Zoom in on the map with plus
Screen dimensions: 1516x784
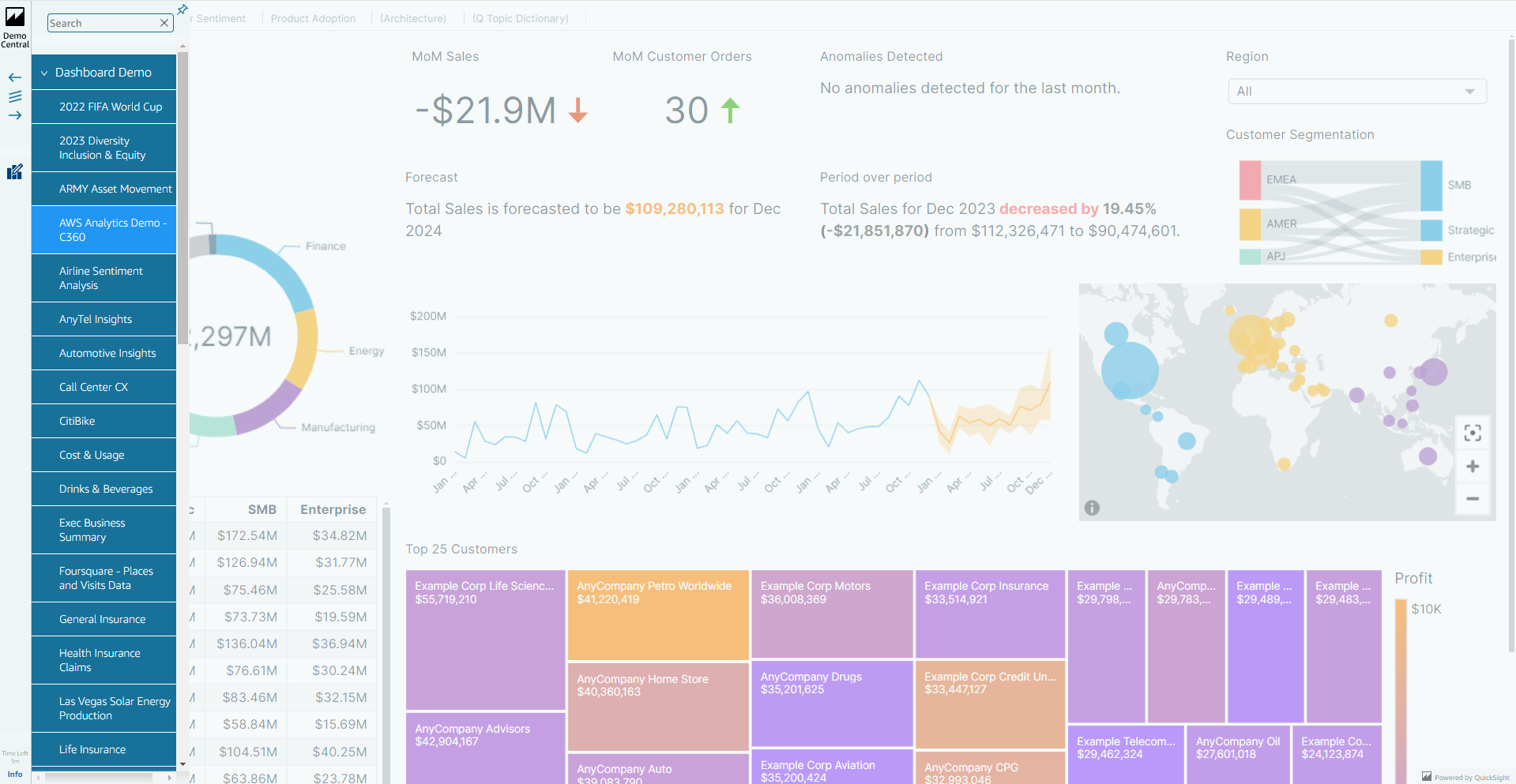coord(1473,467)
